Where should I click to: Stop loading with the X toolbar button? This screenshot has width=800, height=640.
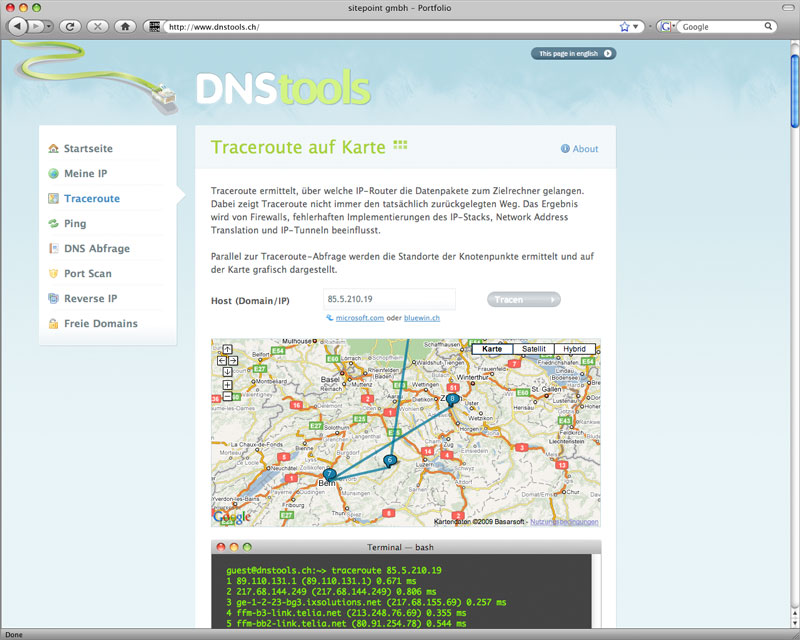tap(97, 26)
